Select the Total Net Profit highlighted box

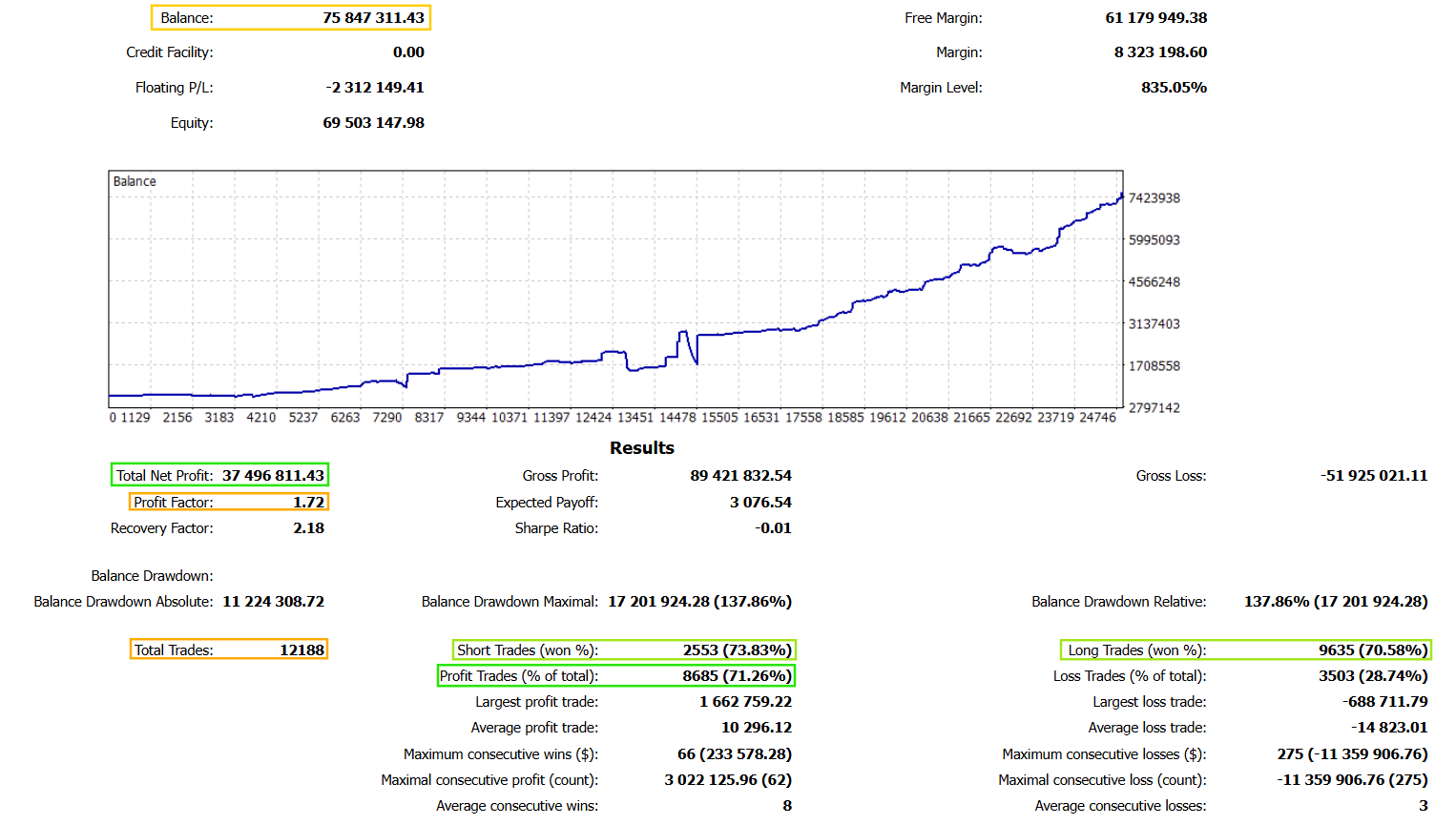pos(219,475)
